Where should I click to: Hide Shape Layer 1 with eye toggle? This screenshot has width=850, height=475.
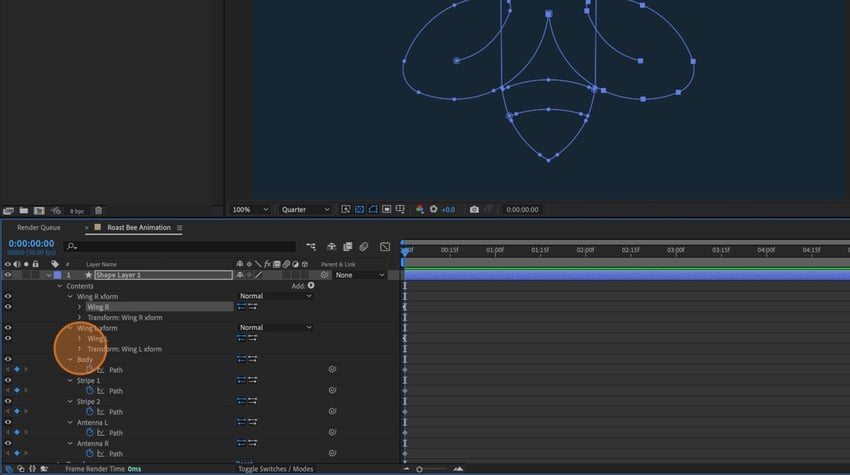(x=8, y=275)
